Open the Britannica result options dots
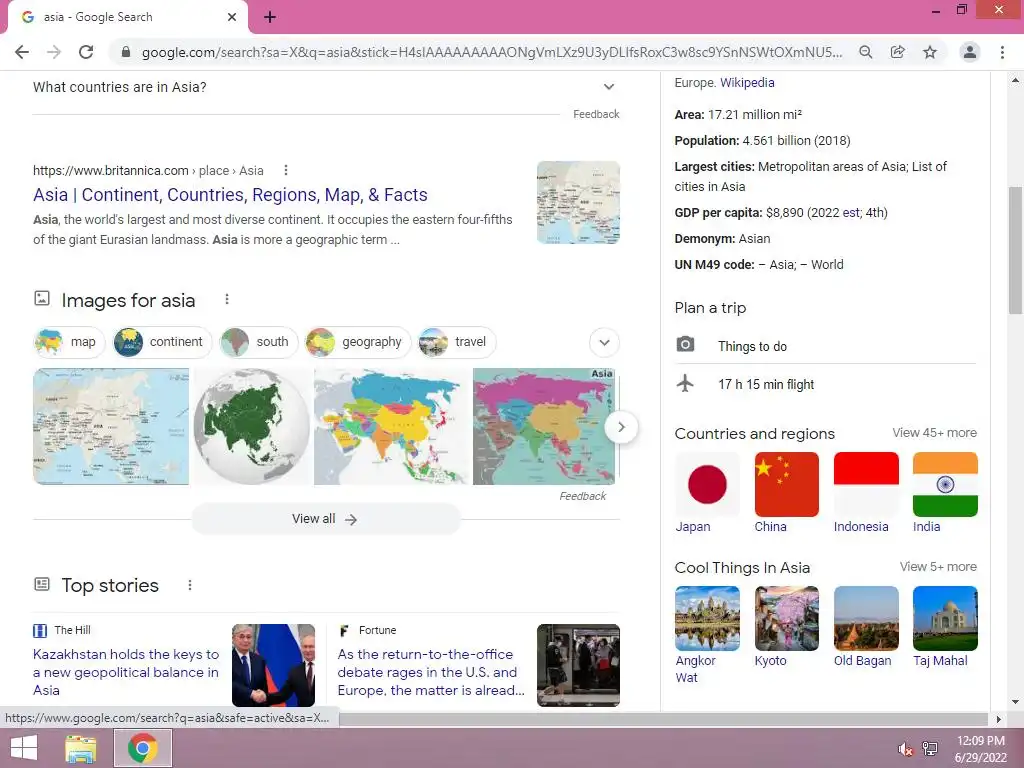 pos(285,170)
